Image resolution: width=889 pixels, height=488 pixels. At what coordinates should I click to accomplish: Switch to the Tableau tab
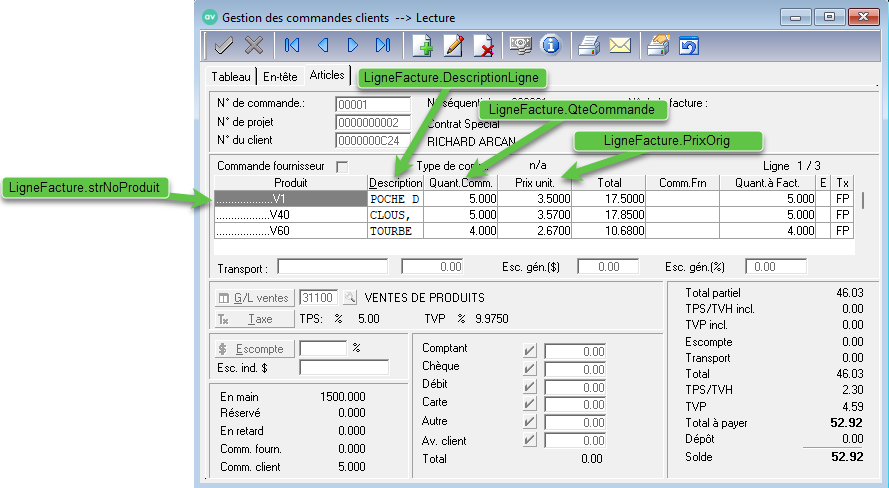231,77
